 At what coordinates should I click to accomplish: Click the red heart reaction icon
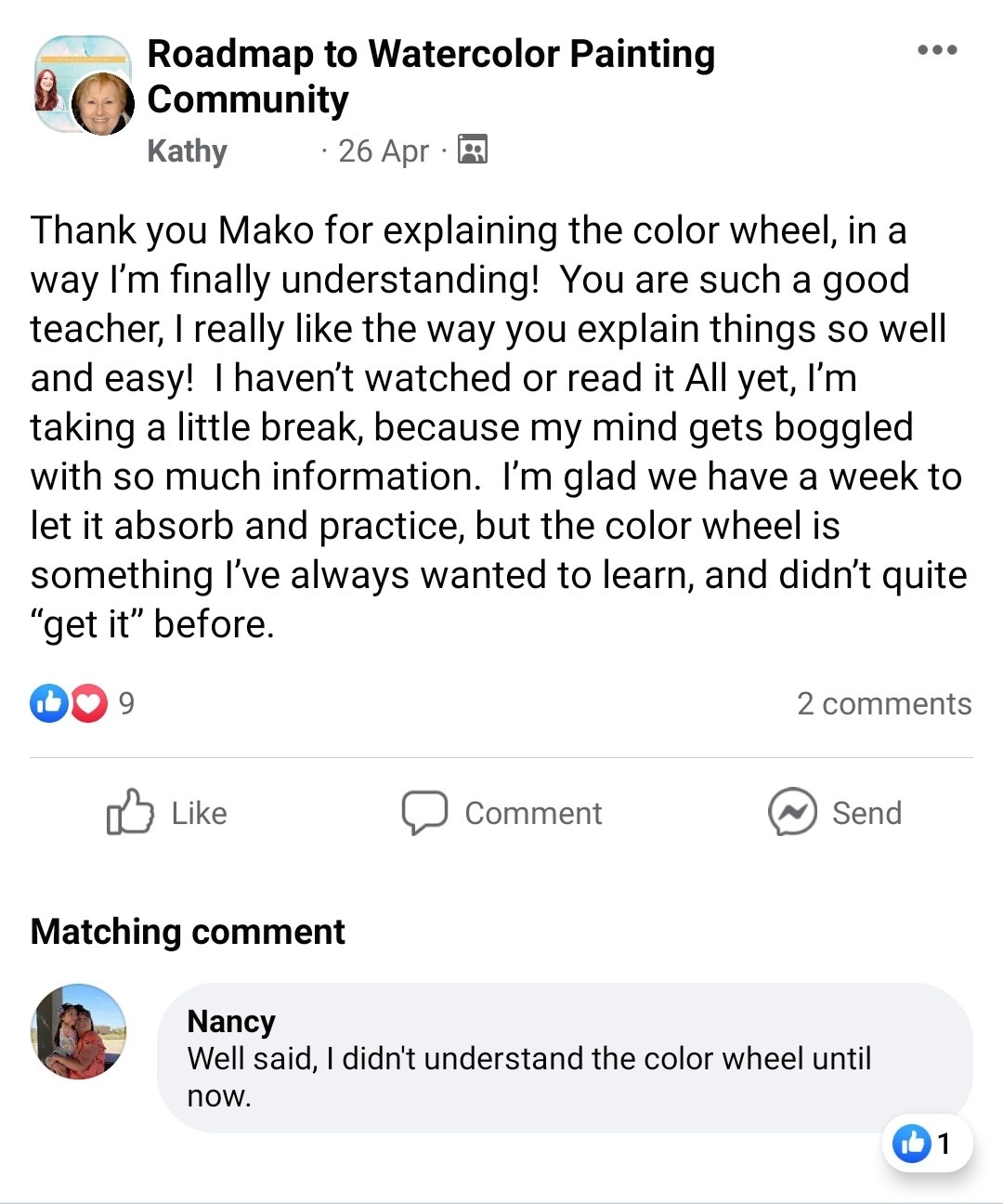(x=88, y=703)
